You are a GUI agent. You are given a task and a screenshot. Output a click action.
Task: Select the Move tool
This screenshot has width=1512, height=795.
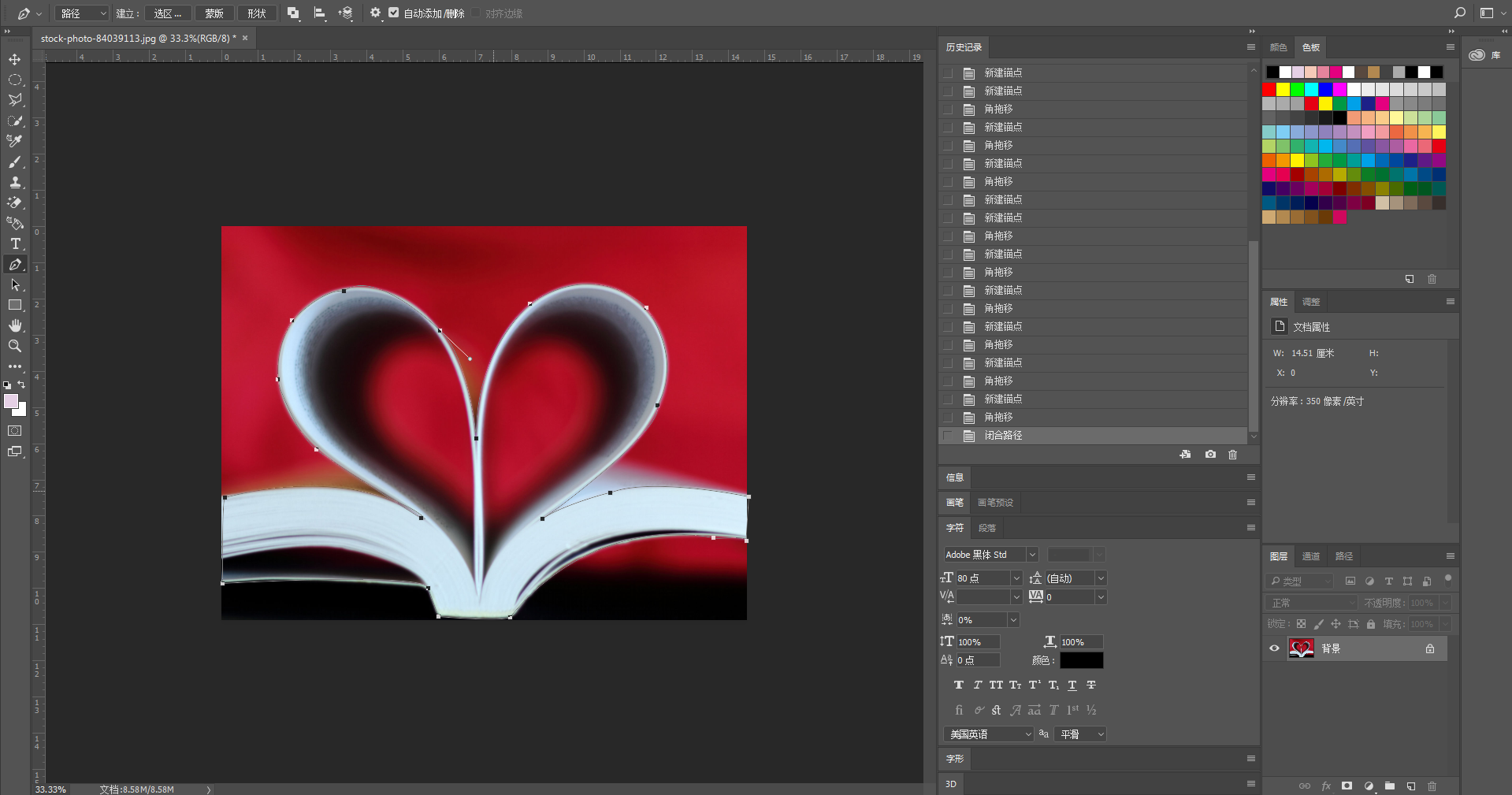point(15,59)
